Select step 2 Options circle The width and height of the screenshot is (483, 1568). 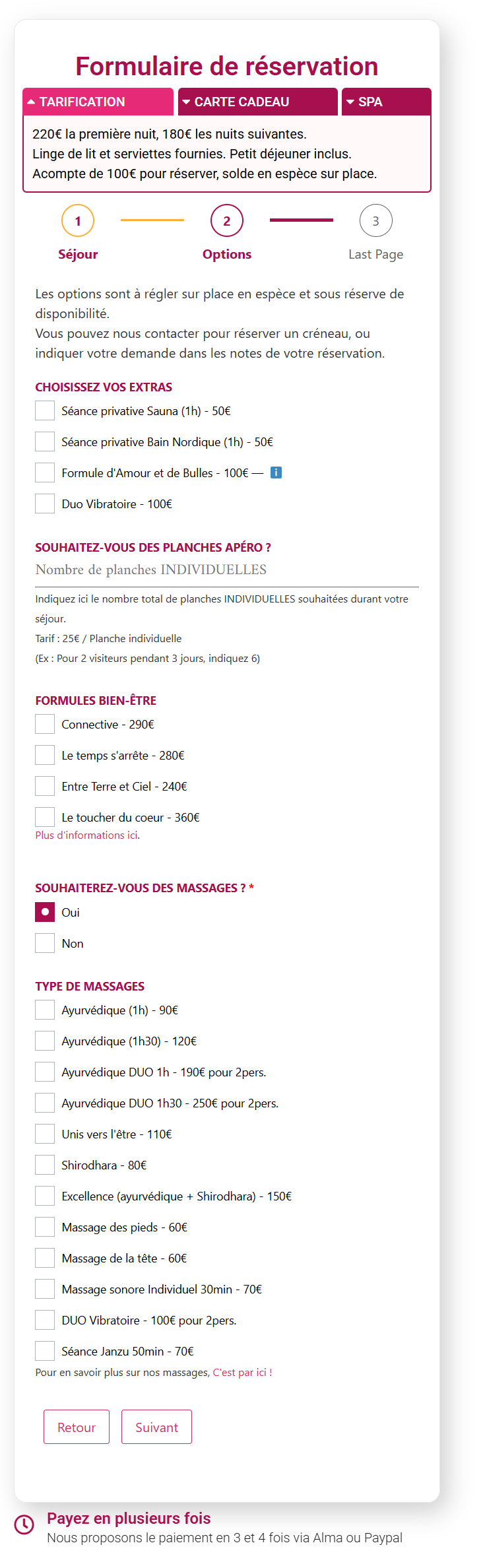coord(227,221)
